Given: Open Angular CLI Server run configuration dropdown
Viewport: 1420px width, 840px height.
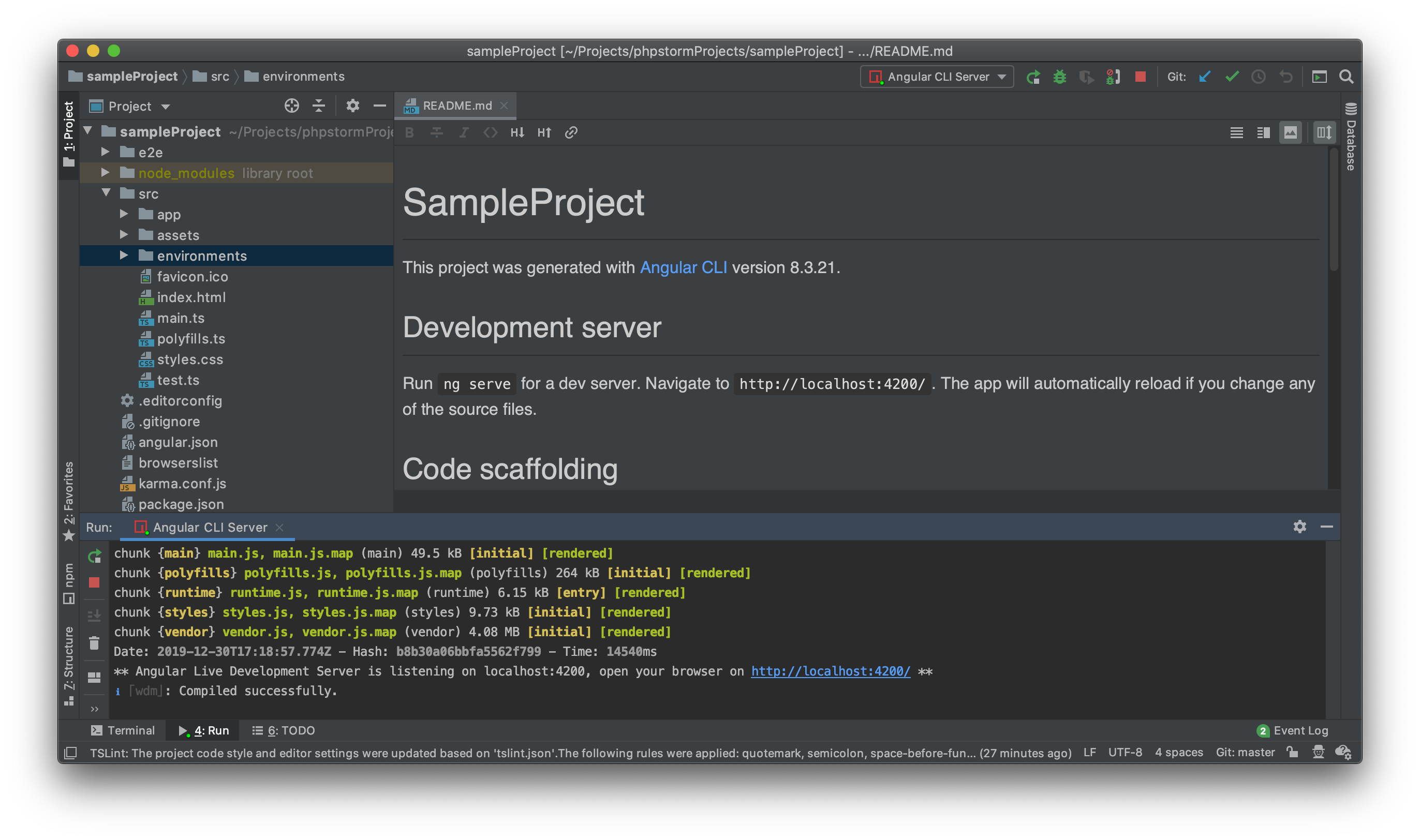Looking at the screenshot, I should 938,77.
